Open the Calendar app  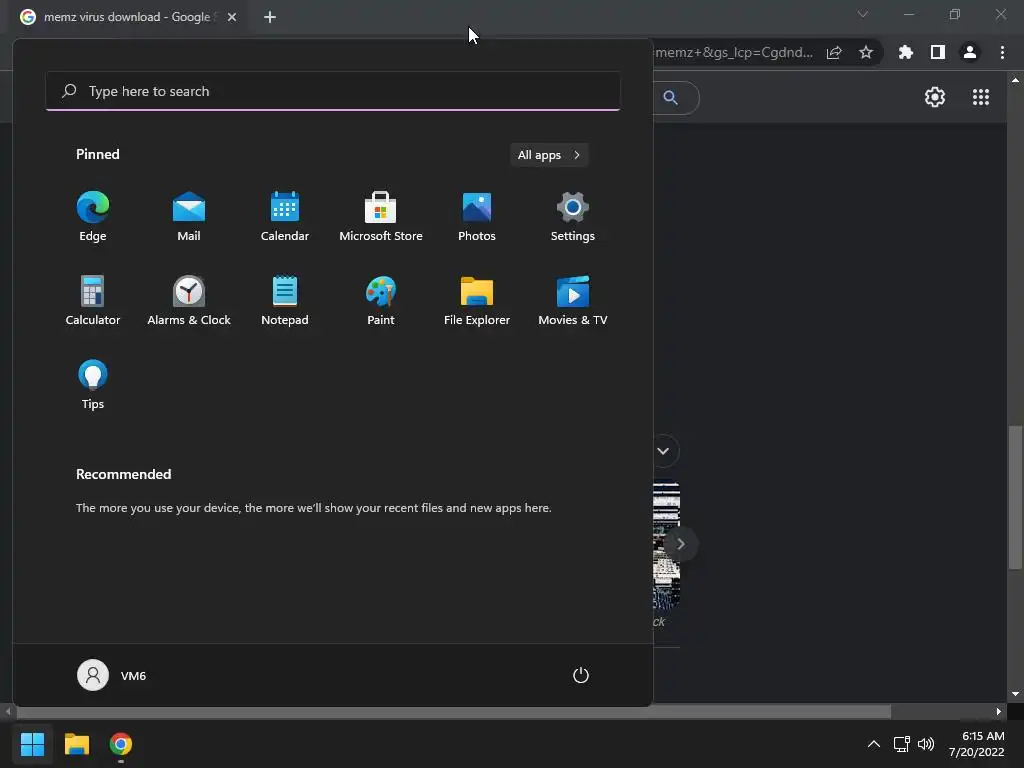[285, 217]
